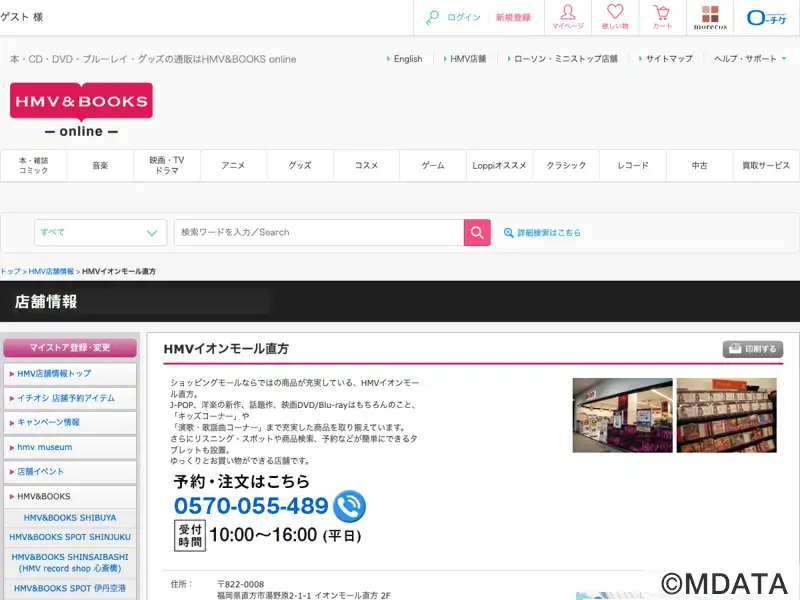Click the login key icon
This screenshot has height=600, width=800.
point(432,17)
